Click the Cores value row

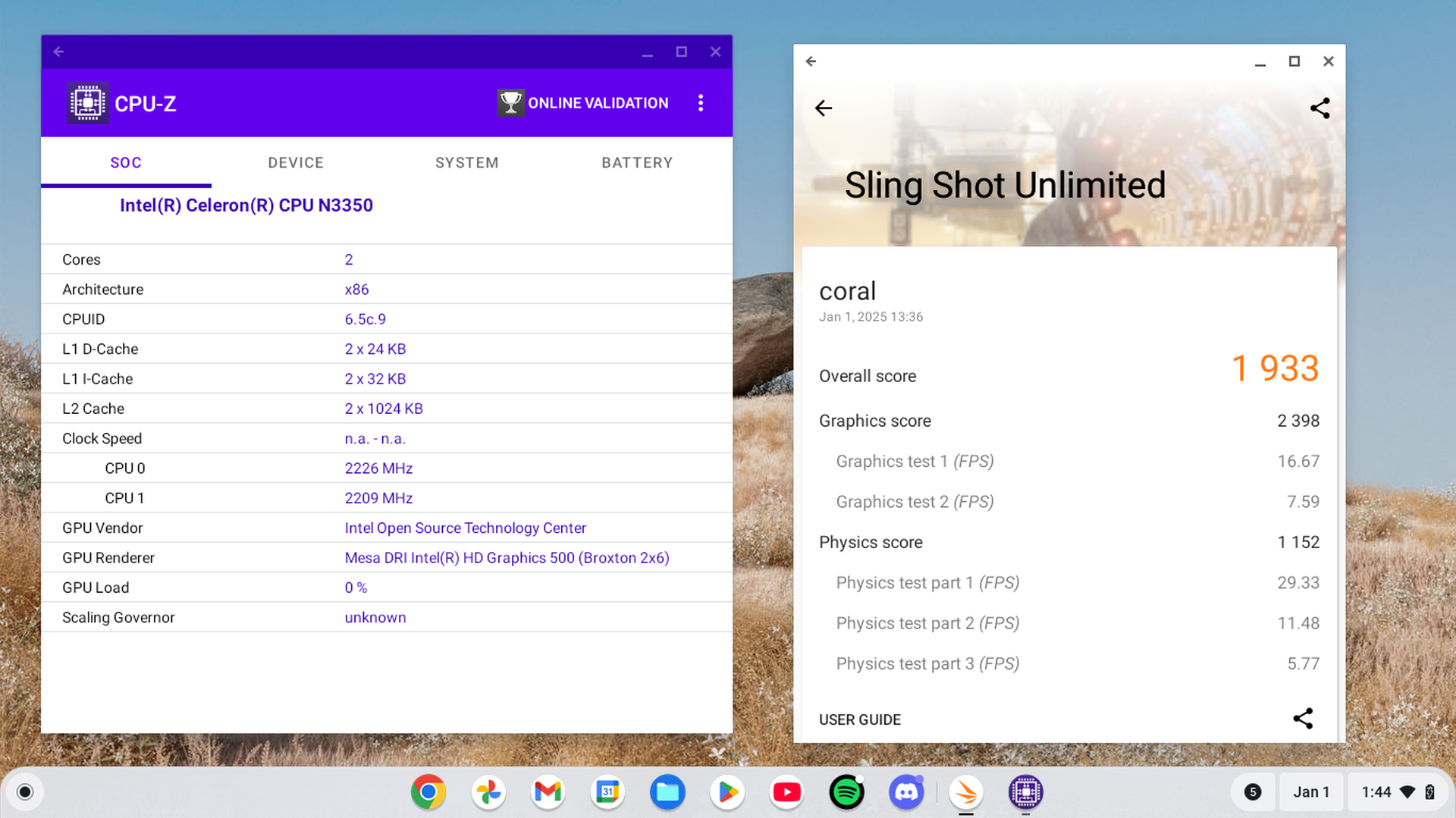pyautogui.click(x=387, y=259)
